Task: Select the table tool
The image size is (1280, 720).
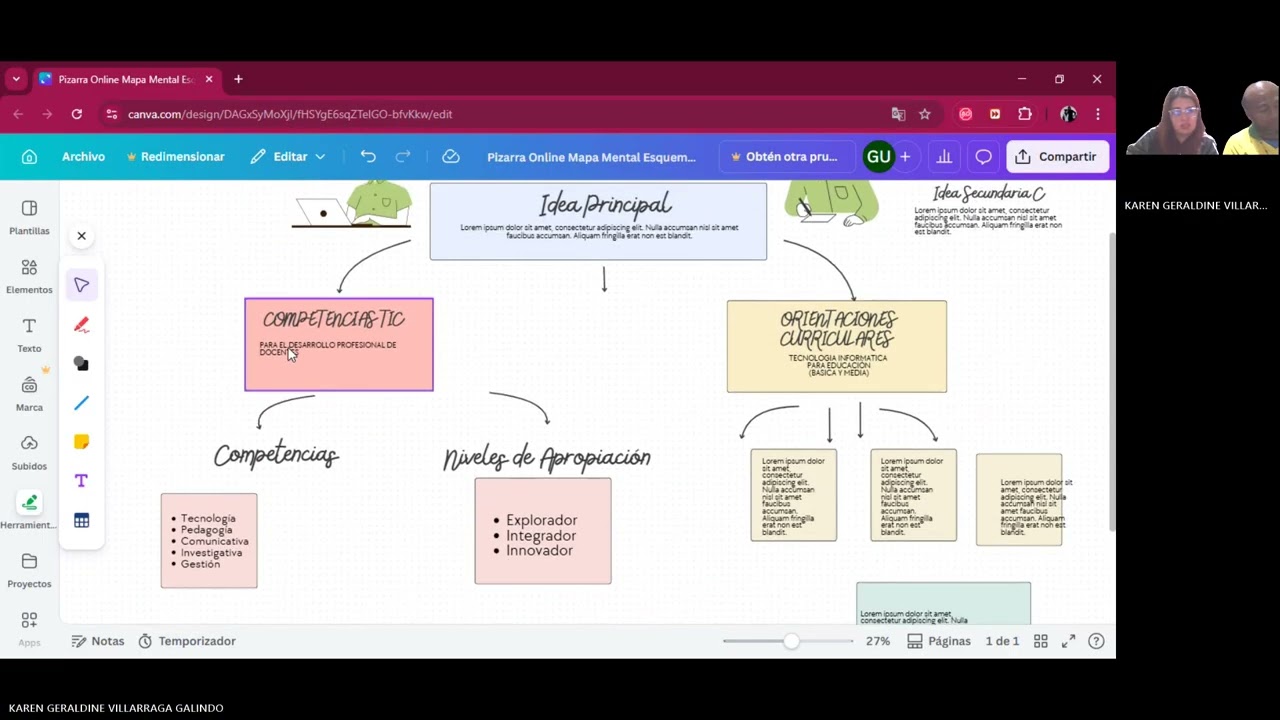Action: 82,520
